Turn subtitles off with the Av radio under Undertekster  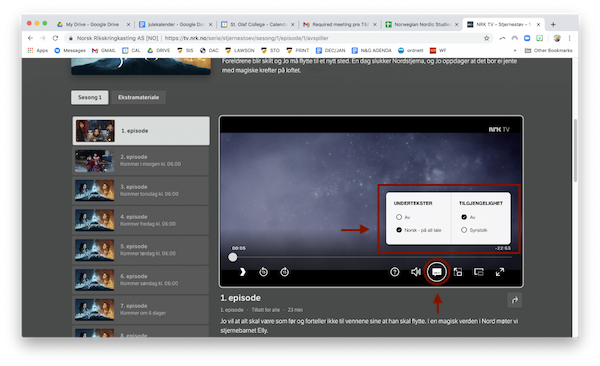399,217
